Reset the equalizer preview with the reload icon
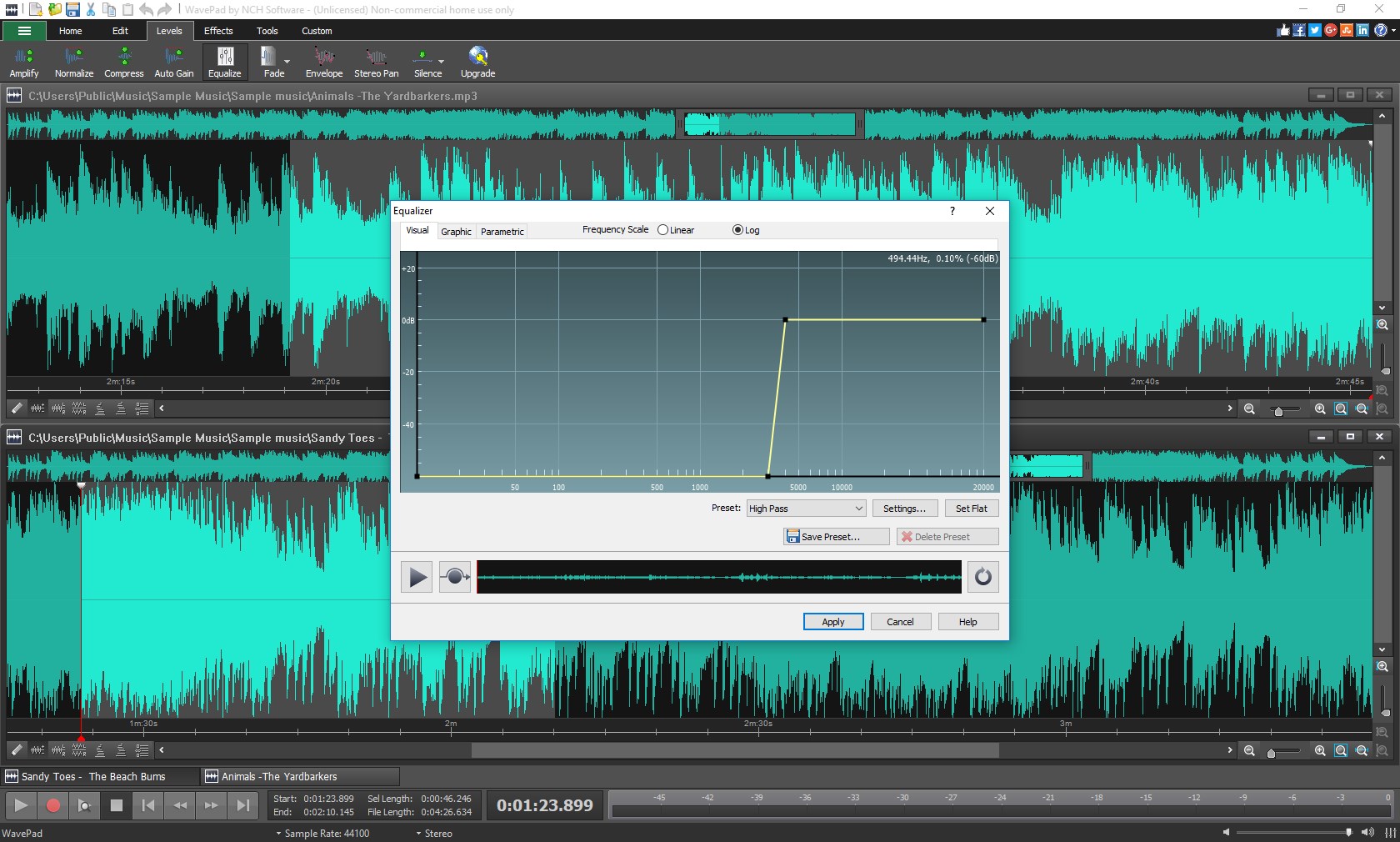This screenshot has height=842, width=1400. [983, 577]
